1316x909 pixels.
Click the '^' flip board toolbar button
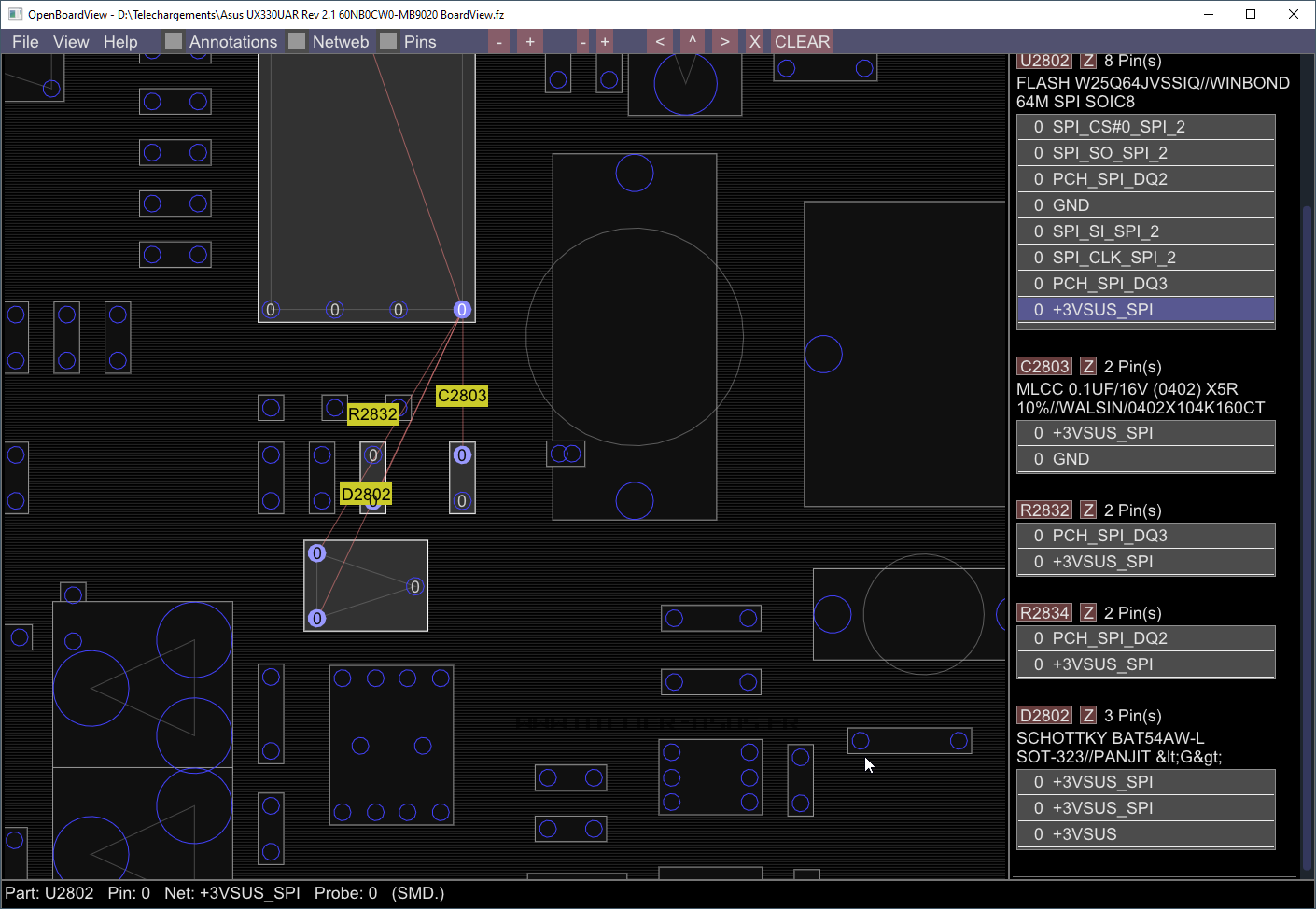pyautogui.click(x=692, y=42)
